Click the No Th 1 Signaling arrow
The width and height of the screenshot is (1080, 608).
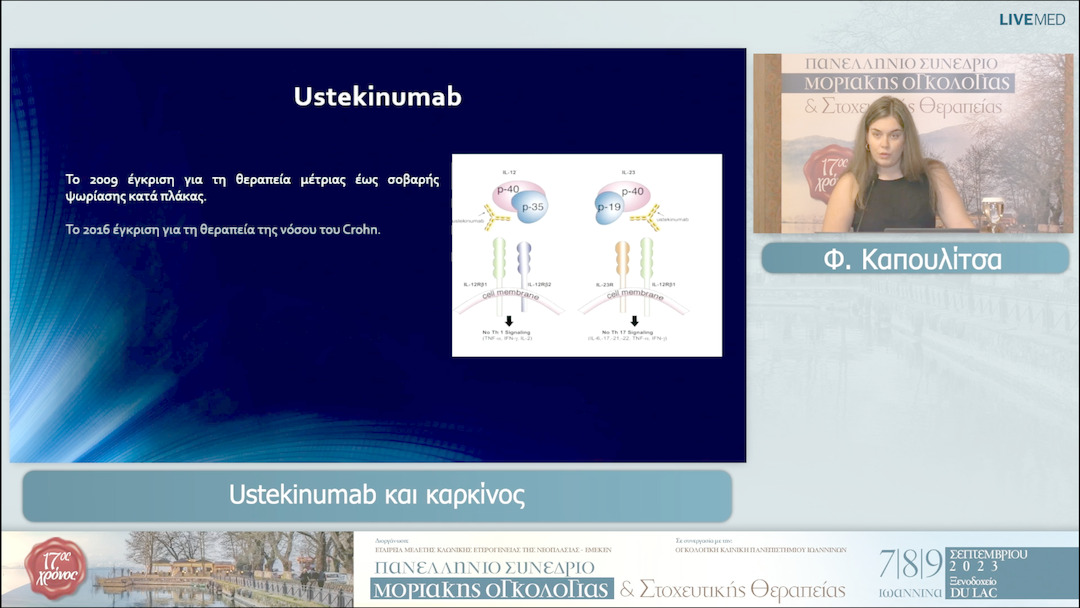tap(509, 320)
